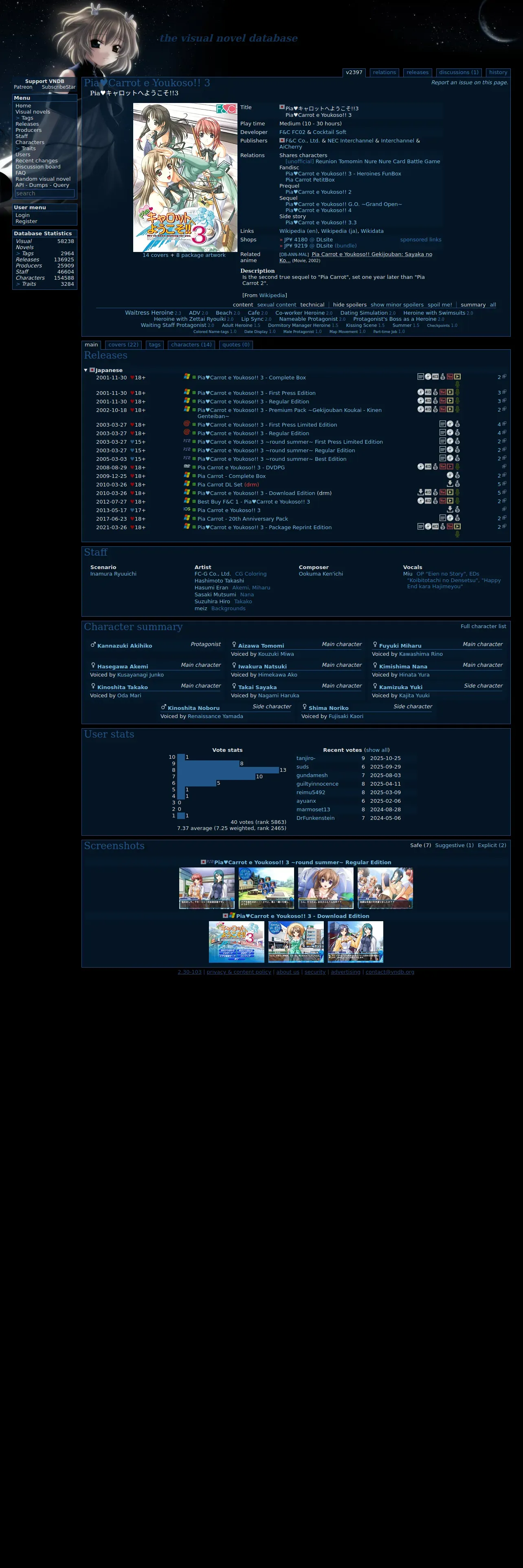Open the Download Edition title screen thumbnail
This screenshot has height=1568, width=523.
236,942
